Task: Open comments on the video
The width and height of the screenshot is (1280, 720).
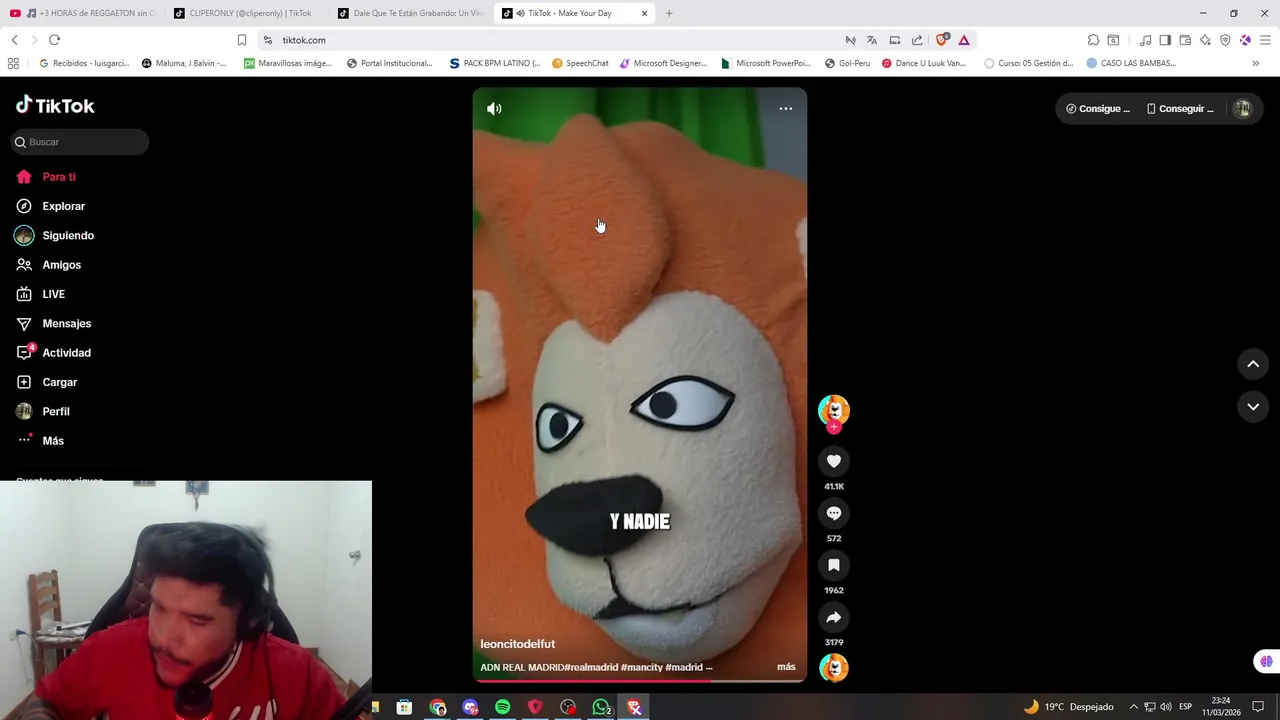Action: (834, 513)
